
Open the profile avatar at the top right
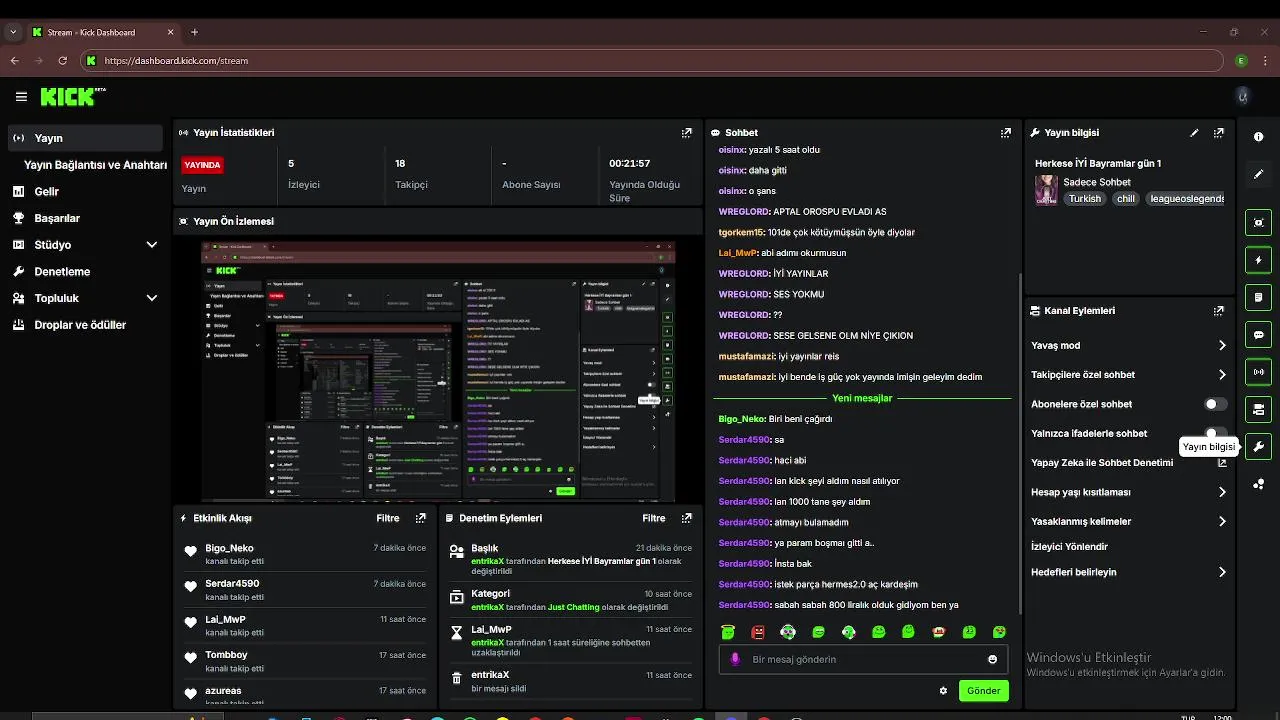[1243, 97]
